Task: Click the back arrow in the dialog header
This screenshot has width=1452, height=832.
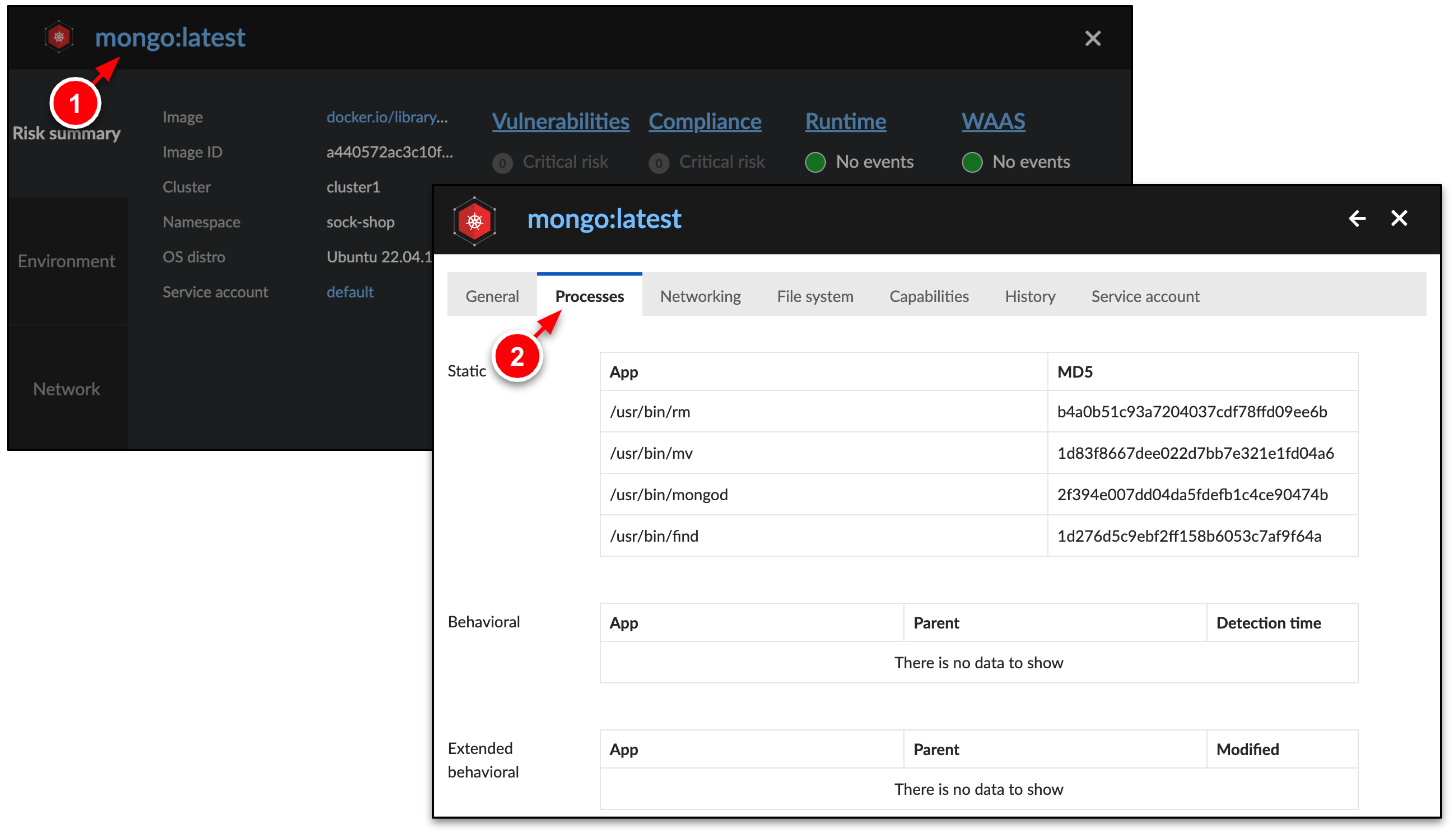Action: (x=1356, y=218)
